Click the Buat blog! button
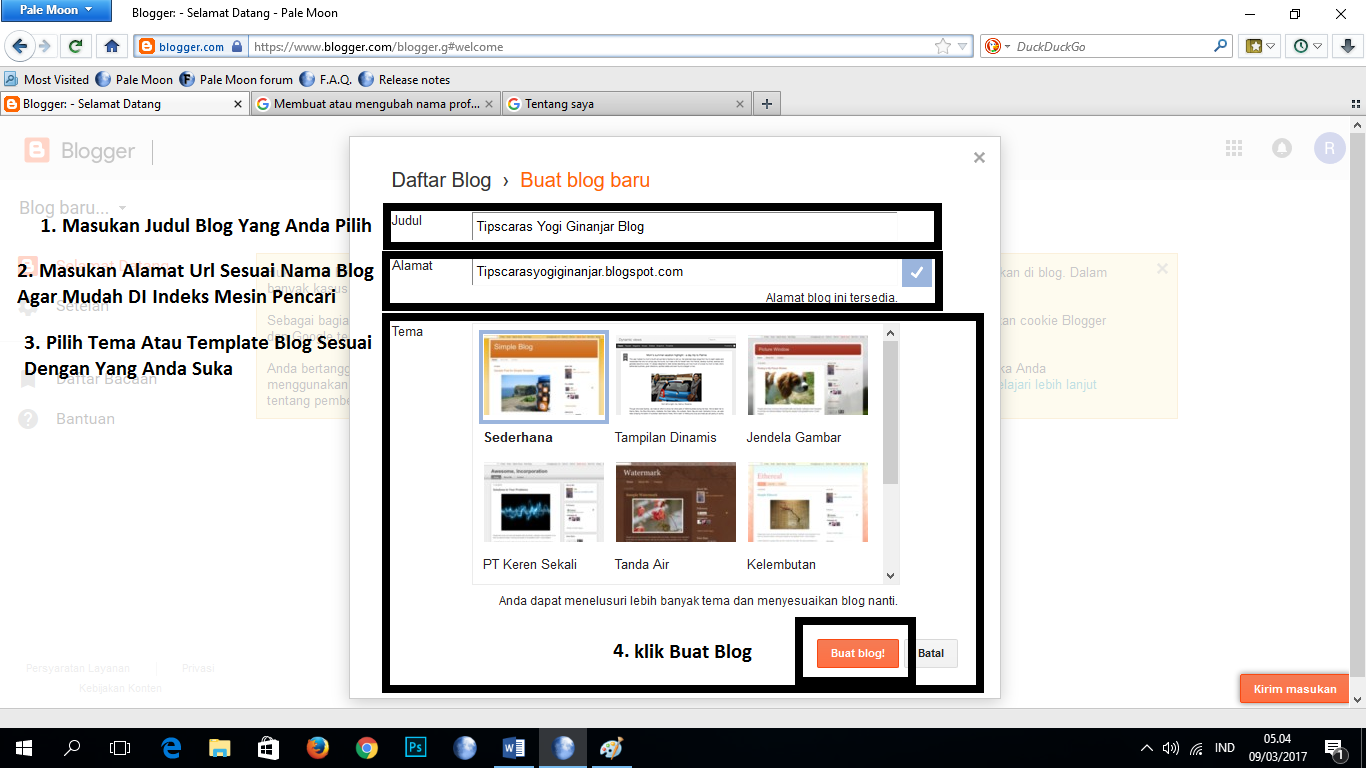 (x=857, y=653)
